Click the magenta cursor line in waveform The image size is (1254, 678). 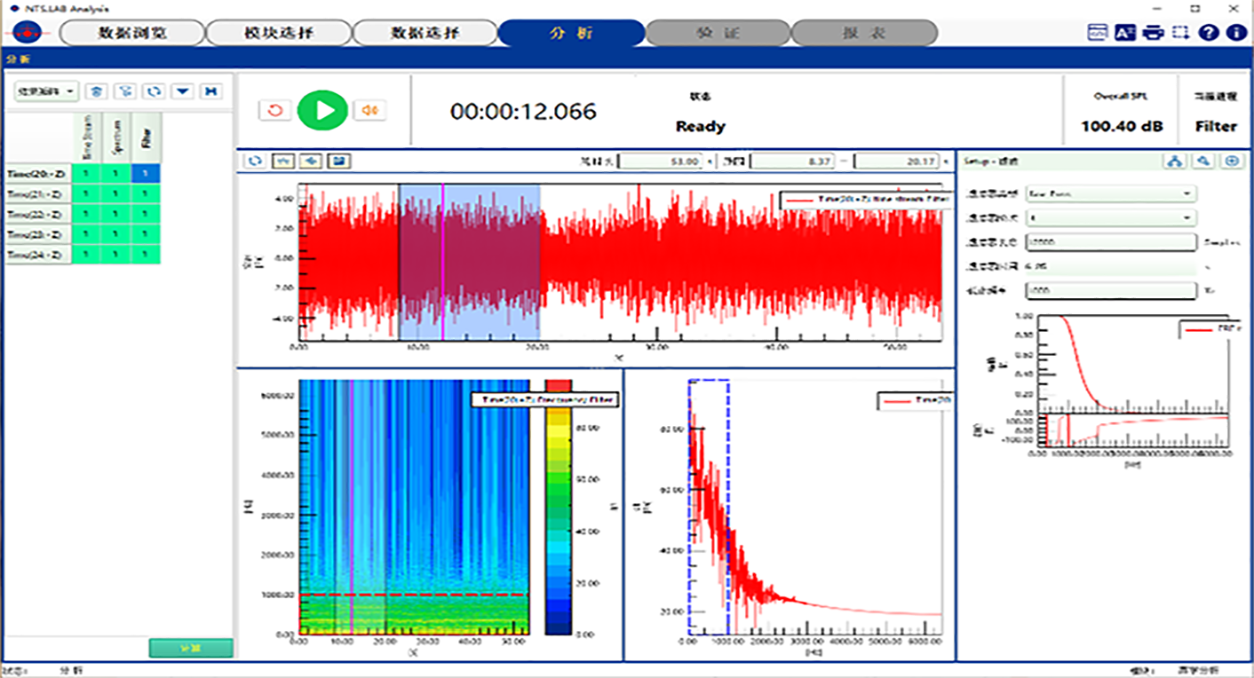point(443,260)
